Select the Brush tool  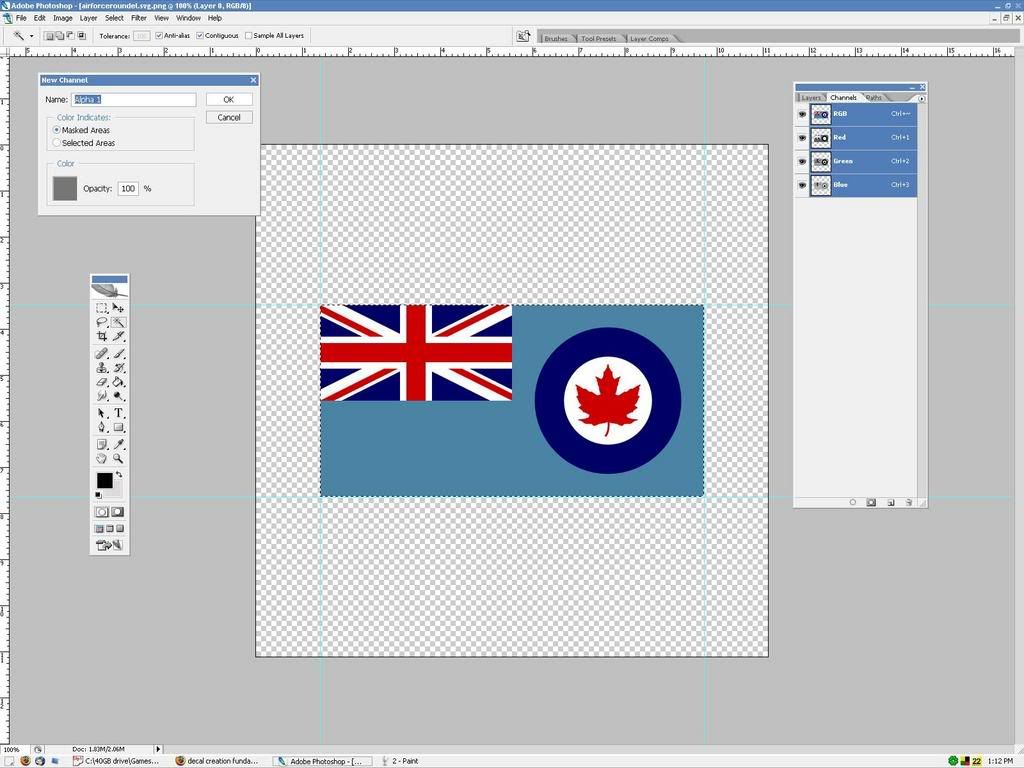pos(118,353)
